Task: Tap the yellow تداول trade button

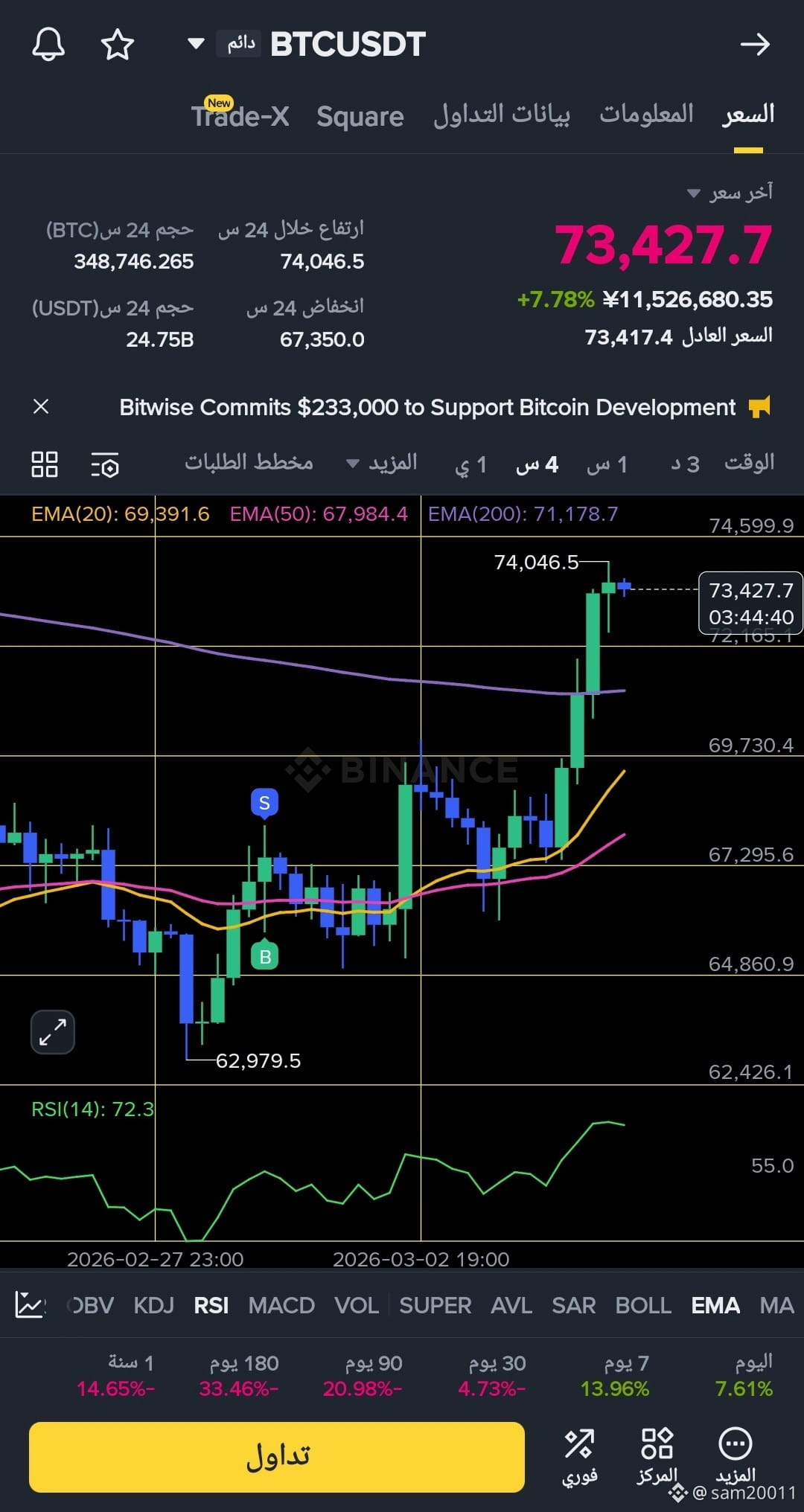Action: click(277, 1457)
